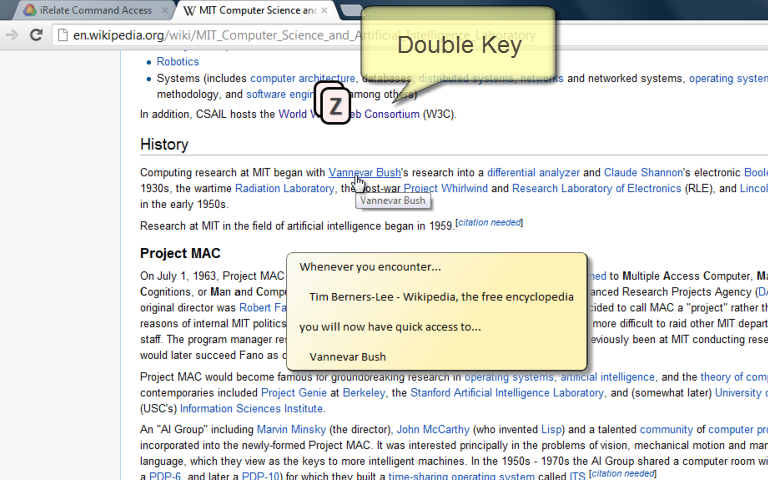Image resolution: width=768 pixels, height=480 pixels.
Task: Click citation needed after ITS
Action: pos(623,474)
